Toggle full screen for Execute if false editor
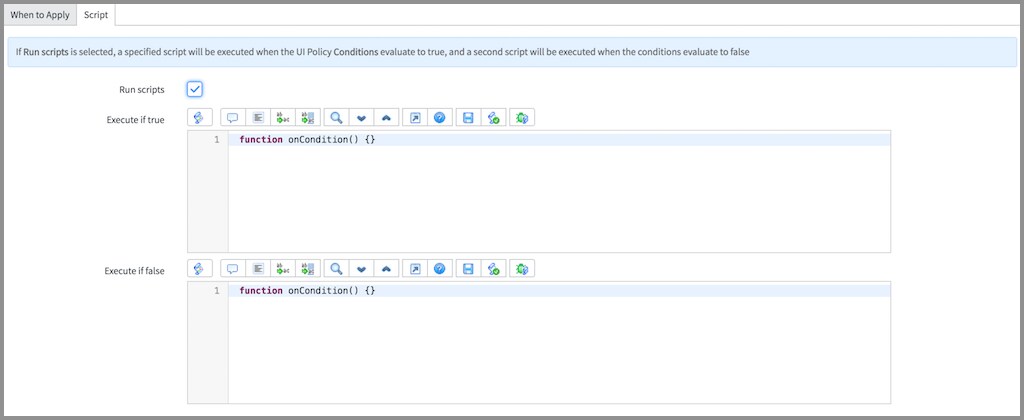1024x420 pixels. [415, 268]
